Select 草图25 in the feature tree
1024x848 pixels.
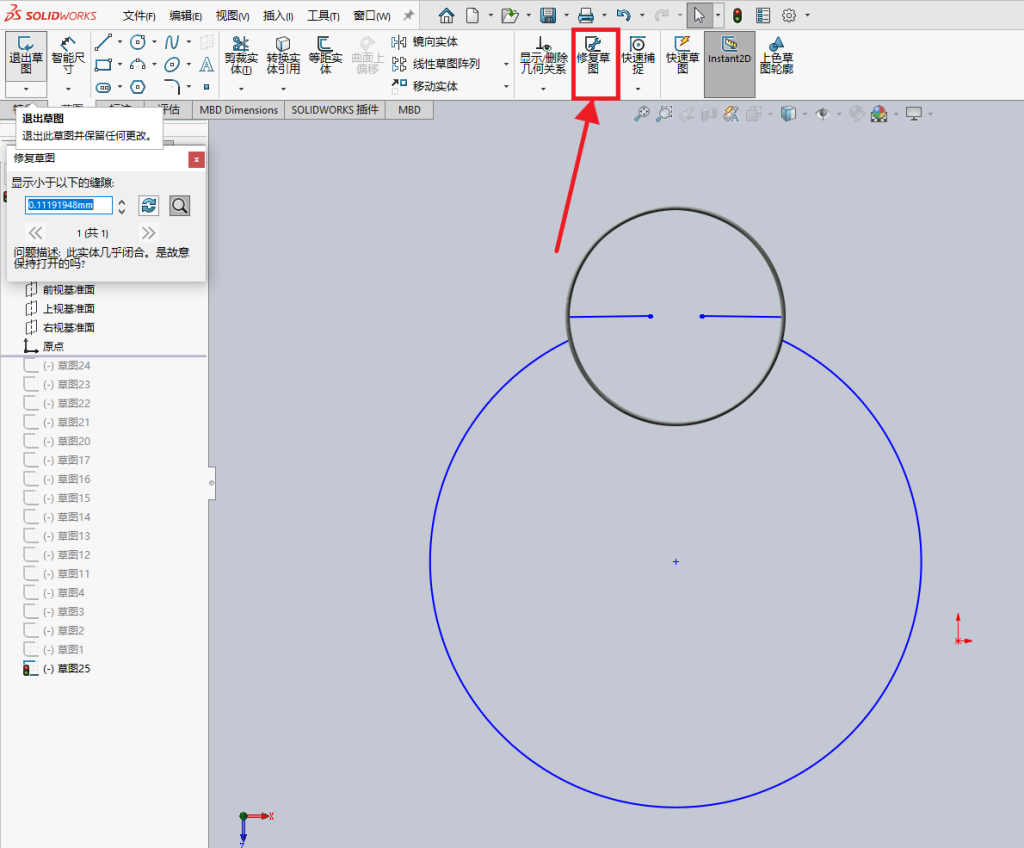point(65,668)
